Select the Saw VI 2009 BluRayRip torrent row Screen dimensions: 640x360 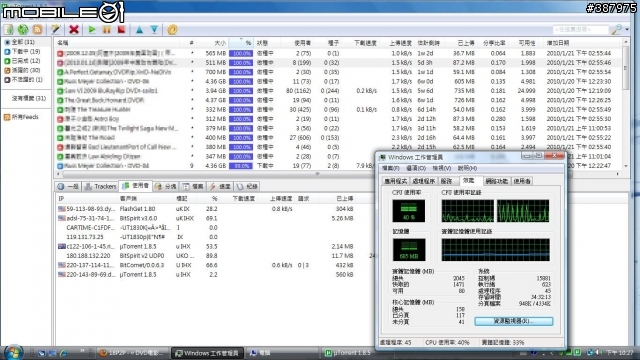coord(339,91)
